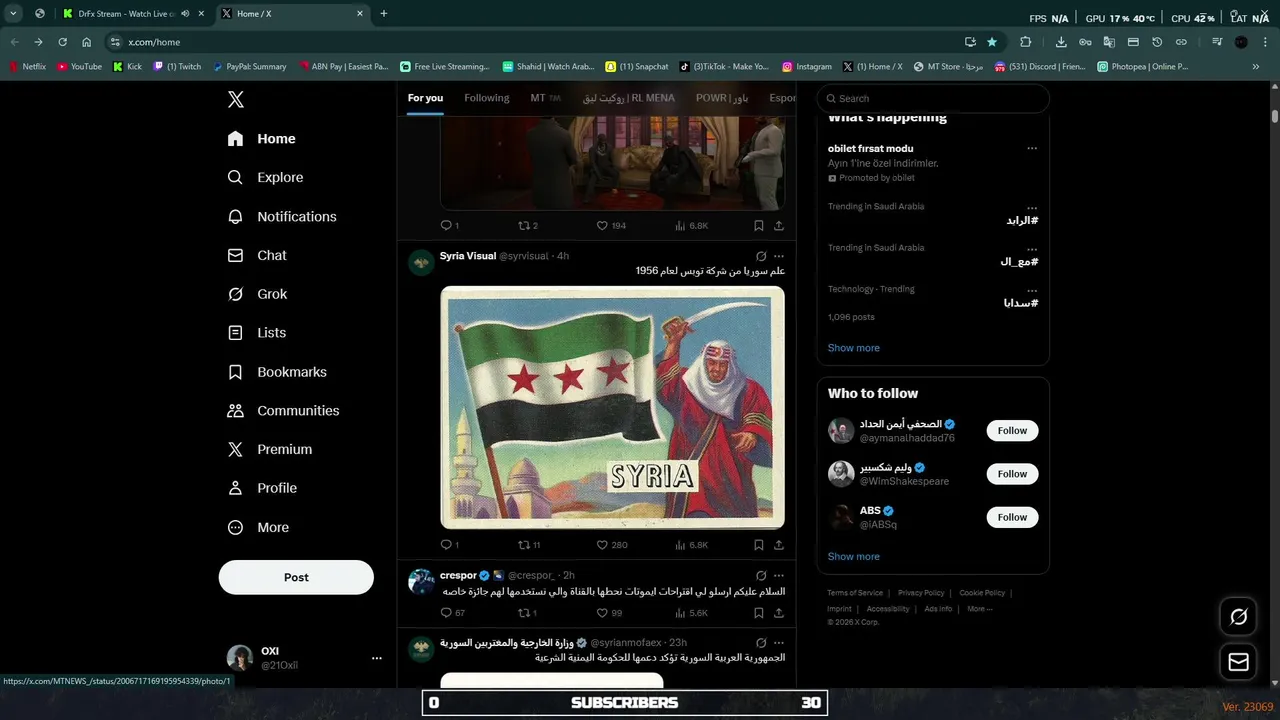Like the crespor post with 99 likes
1280x720 pixels.
coord(609,613)
